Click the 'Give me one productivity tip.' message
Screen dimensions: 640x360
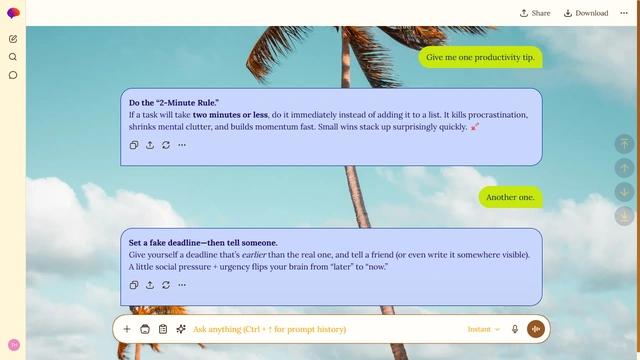pyautogui.click(x=480, y=57)
